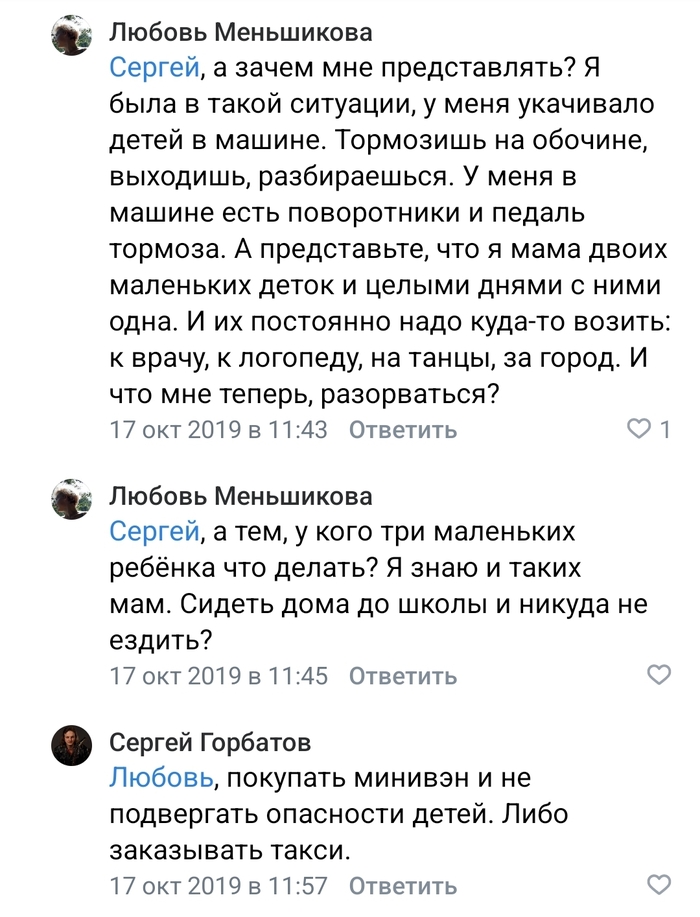Click the Сергей mention before 'а зачем мне представлять'
The height and width of the screenshot is (917, 700).
point(155,68)
